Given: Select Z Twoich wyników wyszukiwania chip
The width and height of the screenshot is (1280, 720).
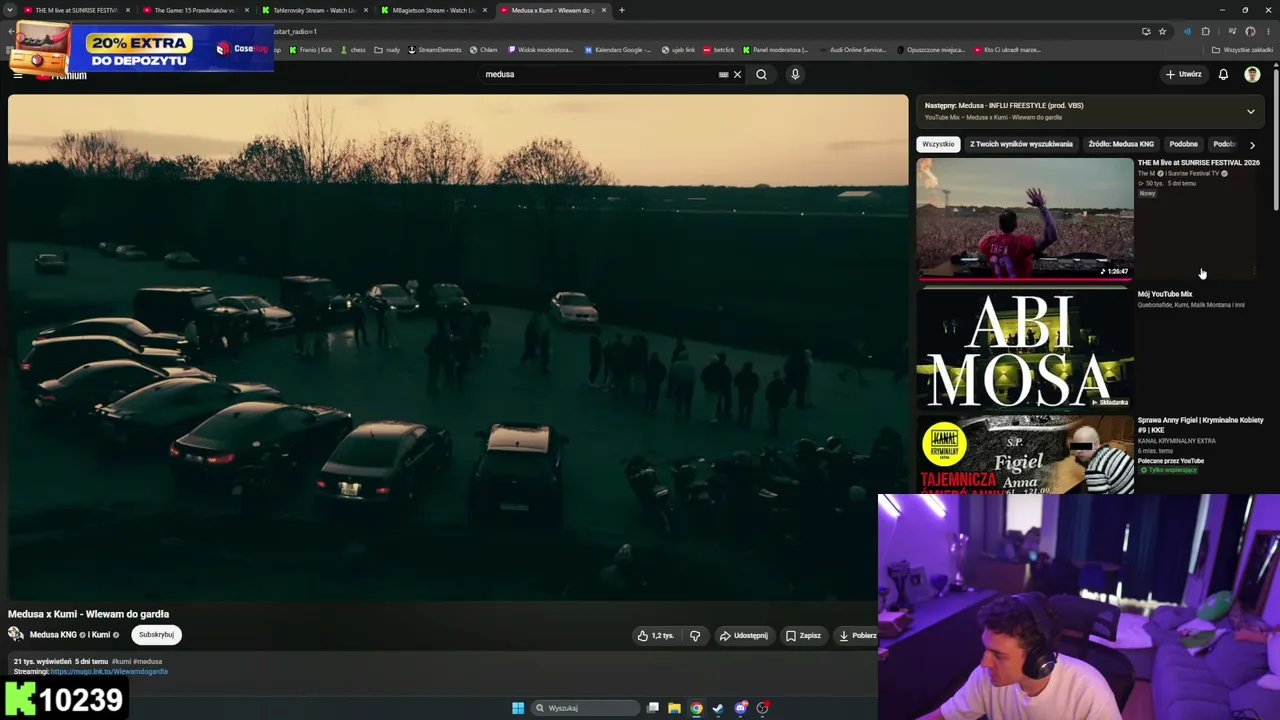Looking at the screenshot, I should click(1021, 144).
